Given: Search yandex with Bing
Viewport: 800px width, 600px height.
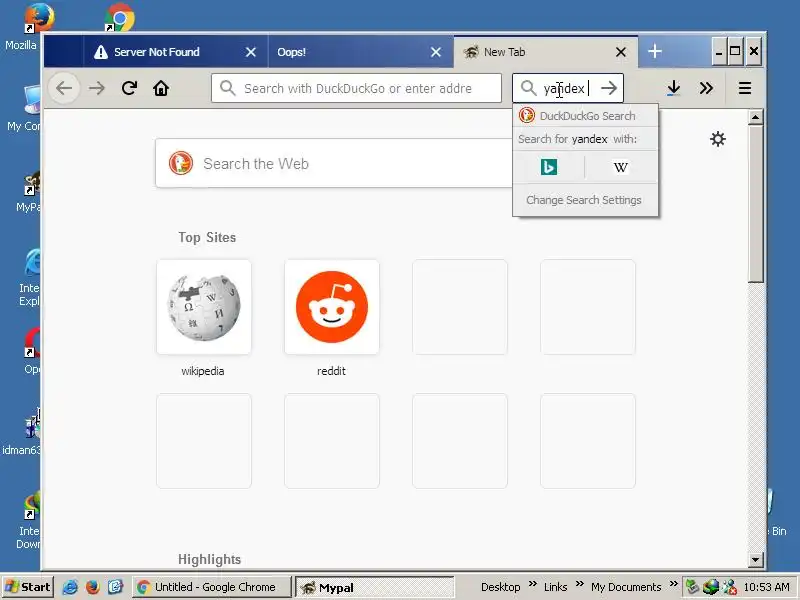Looking at the screenshot, I should (548, 167).
